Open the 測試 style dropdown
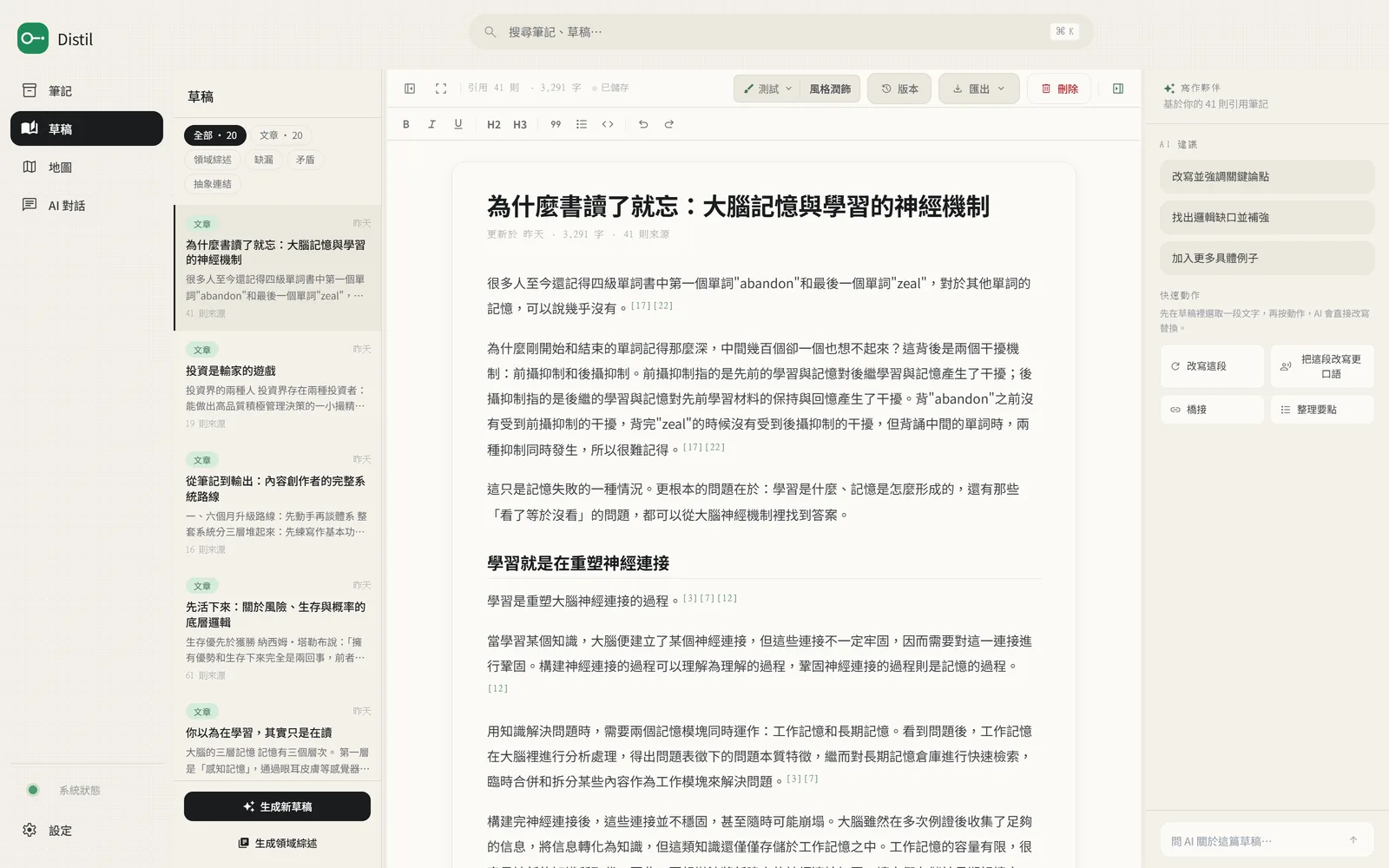This screenshot has width=1389, height=868. pyautogui.click(x=767, y=89)
